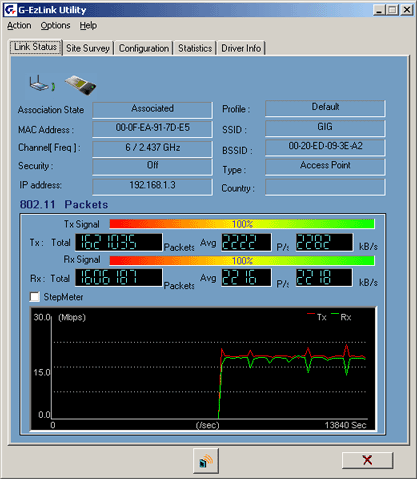This screenshot has height=479, width=417.
Task: Open the Options menu
Action: [x=55, y=26]
